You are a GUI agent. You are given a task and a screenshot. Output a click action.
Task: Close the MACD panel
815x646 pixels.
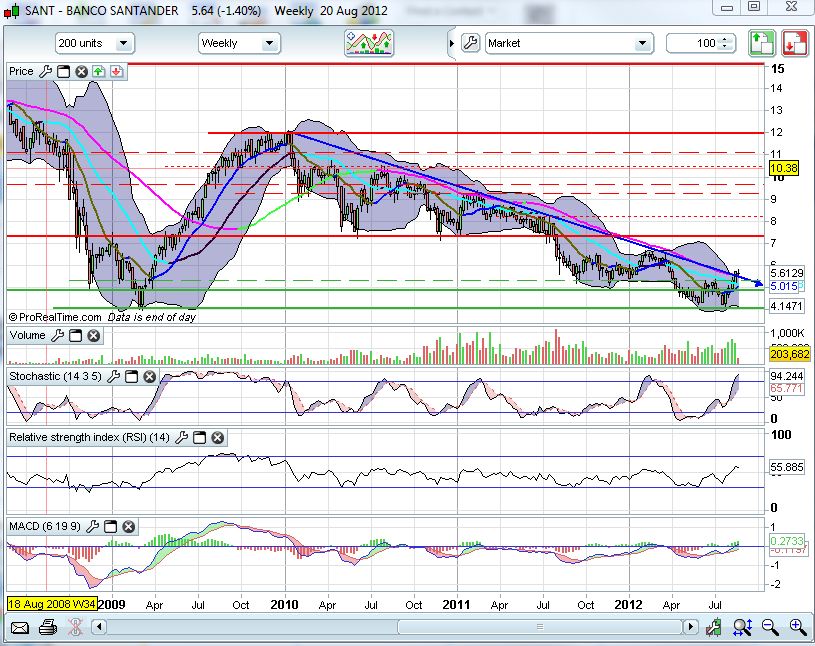[x=129, y=527]
